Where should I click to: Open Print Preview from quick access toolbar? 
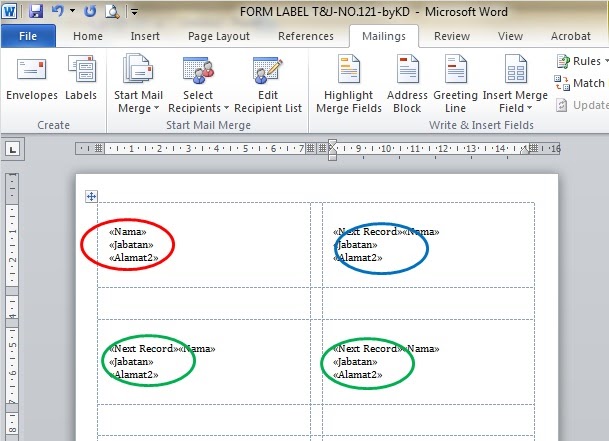112,11
